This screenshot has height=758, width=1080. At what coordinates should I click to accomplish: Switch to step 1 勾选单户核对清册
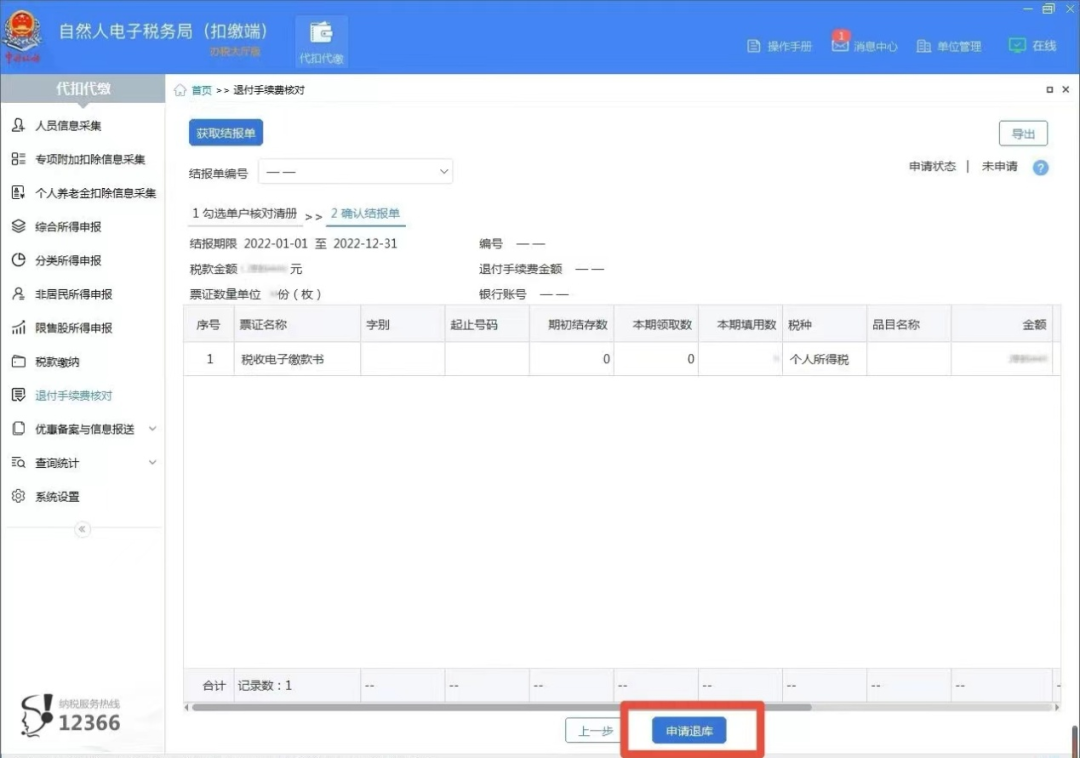tap(245, 214)
